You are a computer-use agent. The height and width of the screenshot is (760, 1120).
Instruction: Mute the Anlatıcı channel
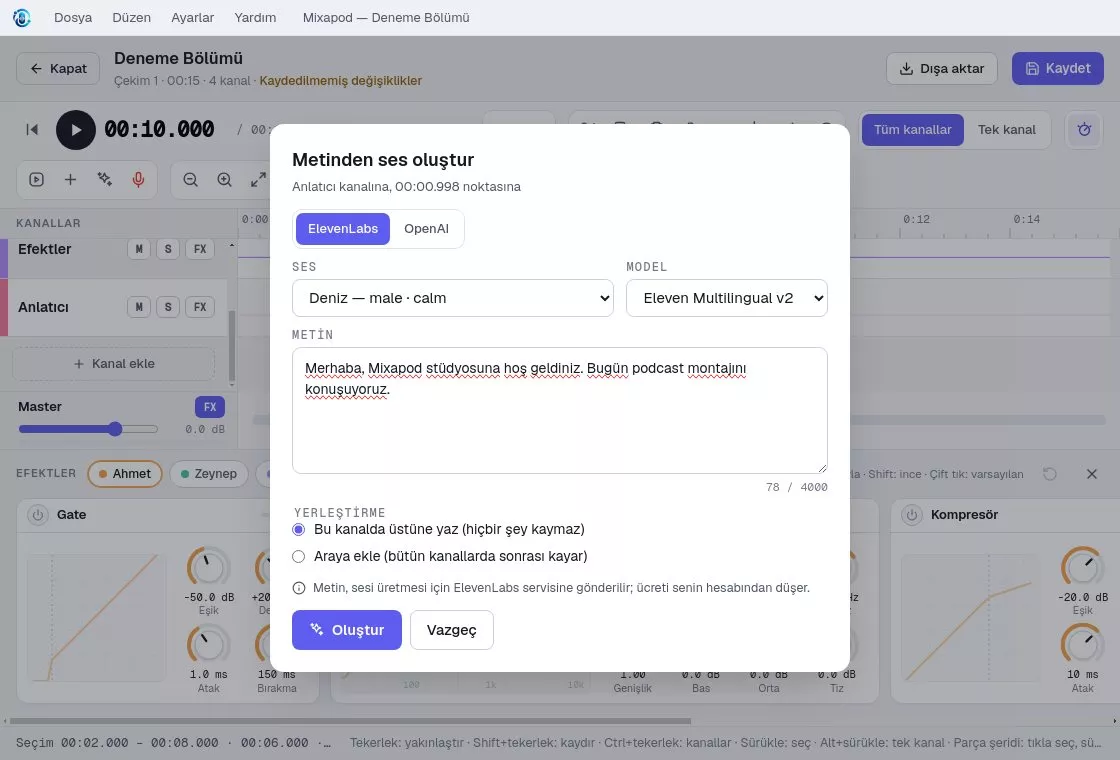pyautogui.click(x=139, y=307)
